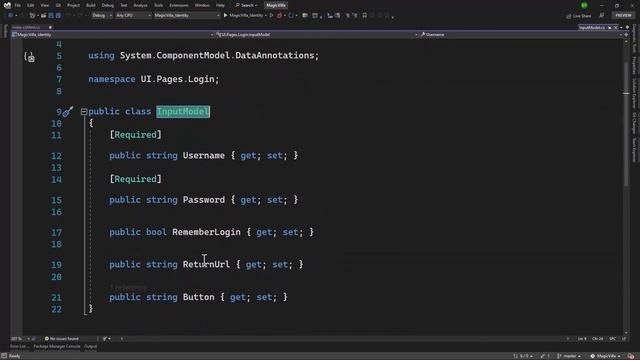The width and height of the screenshot is (640, 360).
Task: Open the MagicVilla_Identity project navigation dropdown
Action: click(x=113, y=35)
